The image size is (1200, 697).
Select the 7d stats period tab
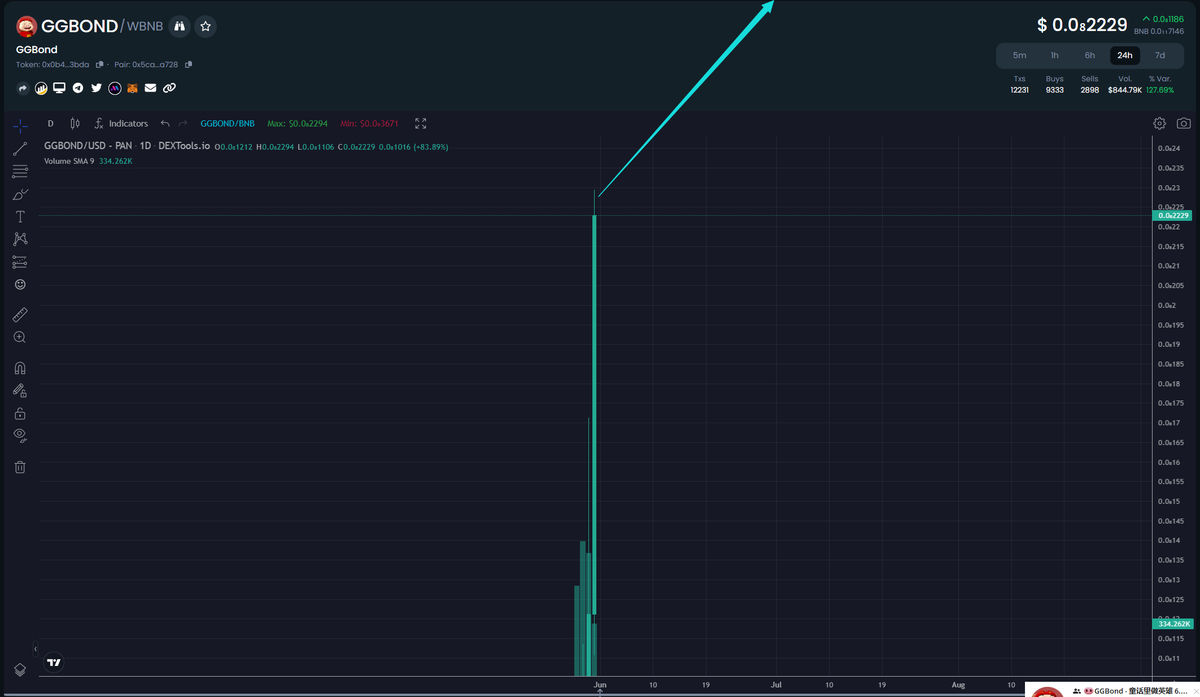point(1160,56)
